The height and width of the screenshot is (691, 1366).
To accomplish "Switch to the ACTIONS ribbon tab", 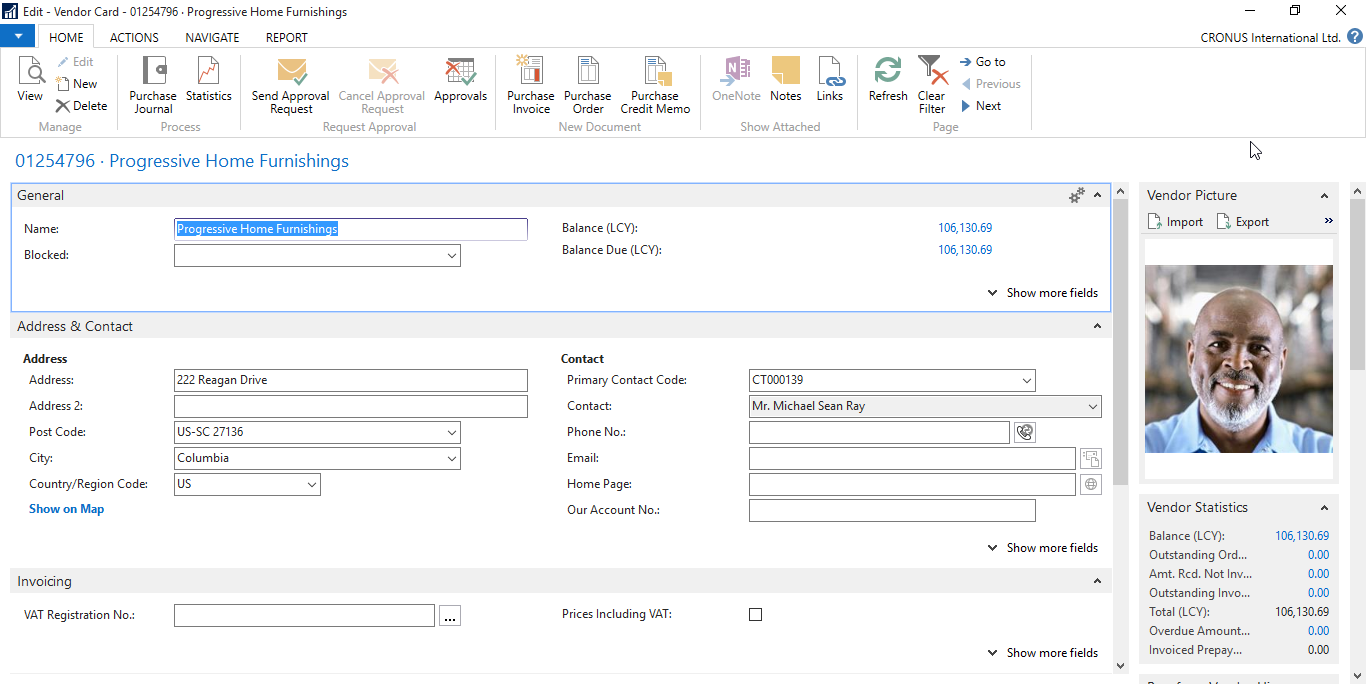I will click(x=133, y=37).
